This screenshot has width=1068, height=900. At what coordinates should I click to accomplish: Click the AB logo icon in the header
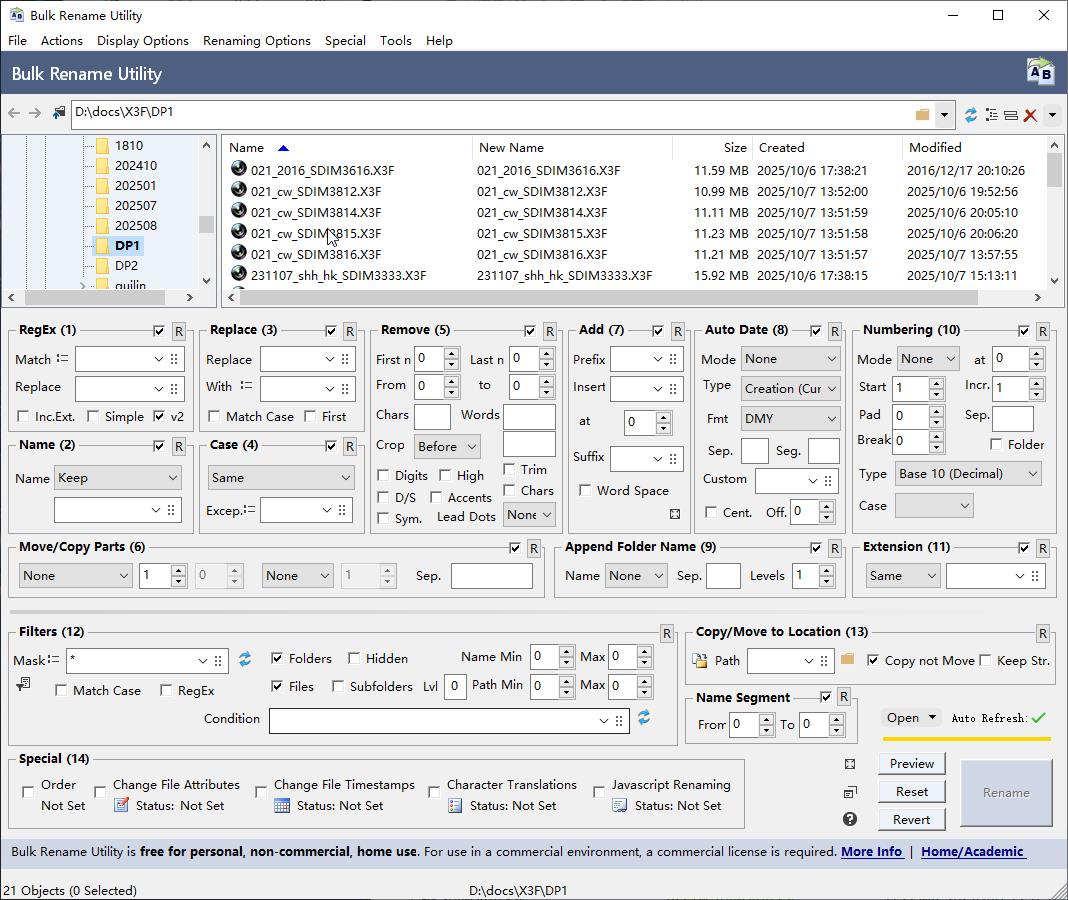[x=1040, y=72]
